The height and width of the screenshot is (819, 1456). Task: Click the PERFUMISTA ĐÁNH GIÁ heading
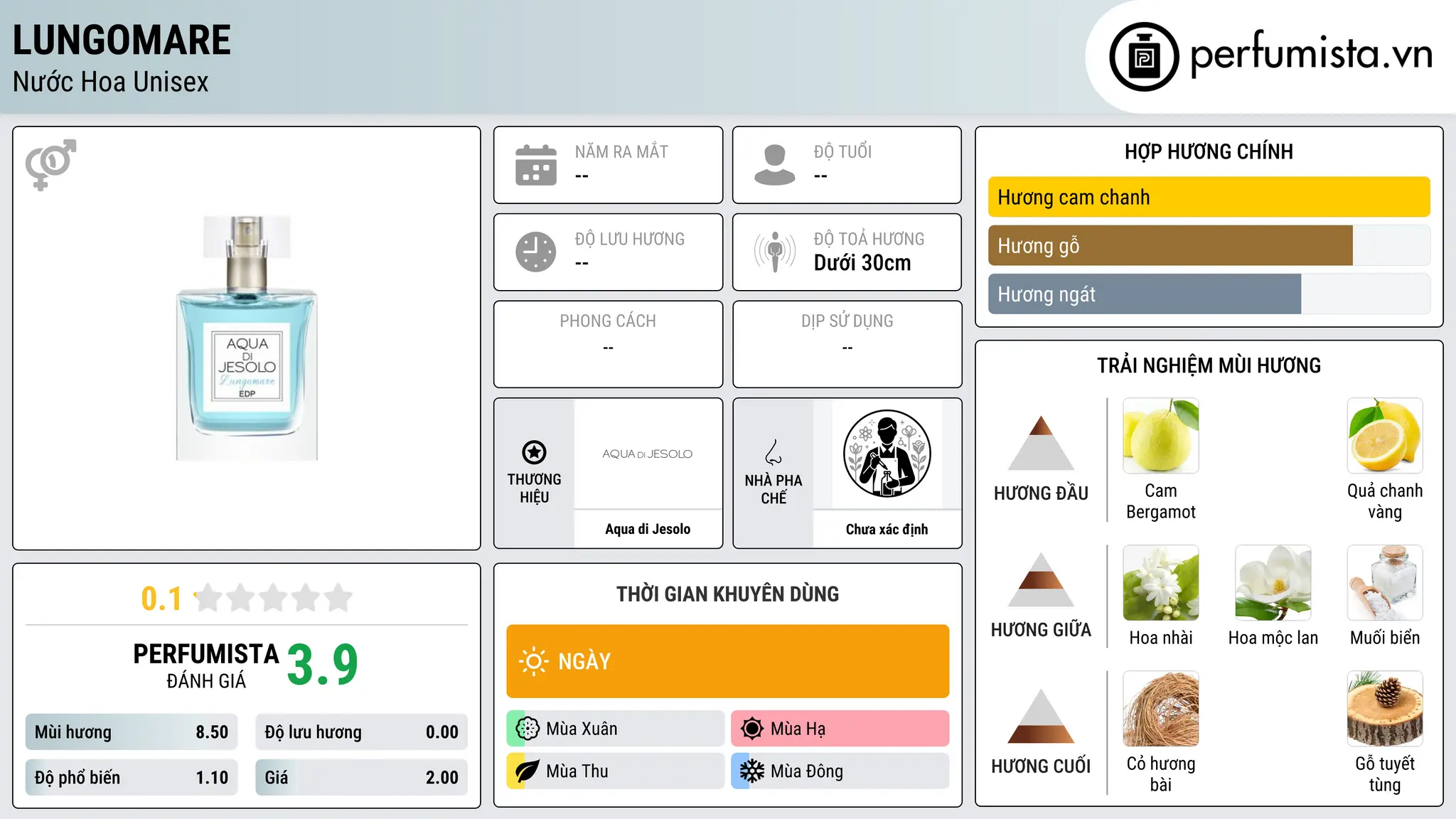point(206,665)
